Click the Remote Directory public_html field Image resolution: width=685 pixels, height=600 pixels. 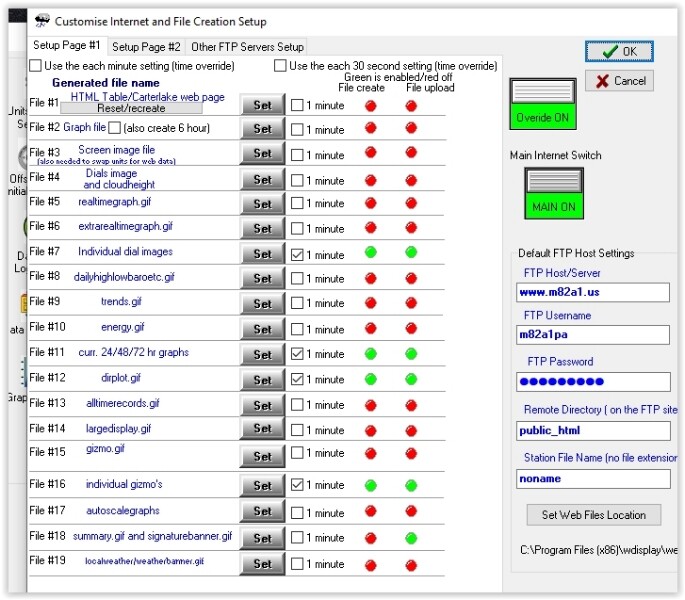tap(593, 430)
